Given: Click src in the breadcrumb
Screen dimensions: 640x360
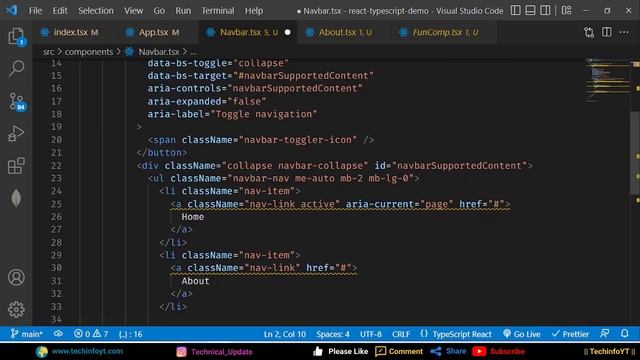Looking at the screenshot, I should [48, 52].
